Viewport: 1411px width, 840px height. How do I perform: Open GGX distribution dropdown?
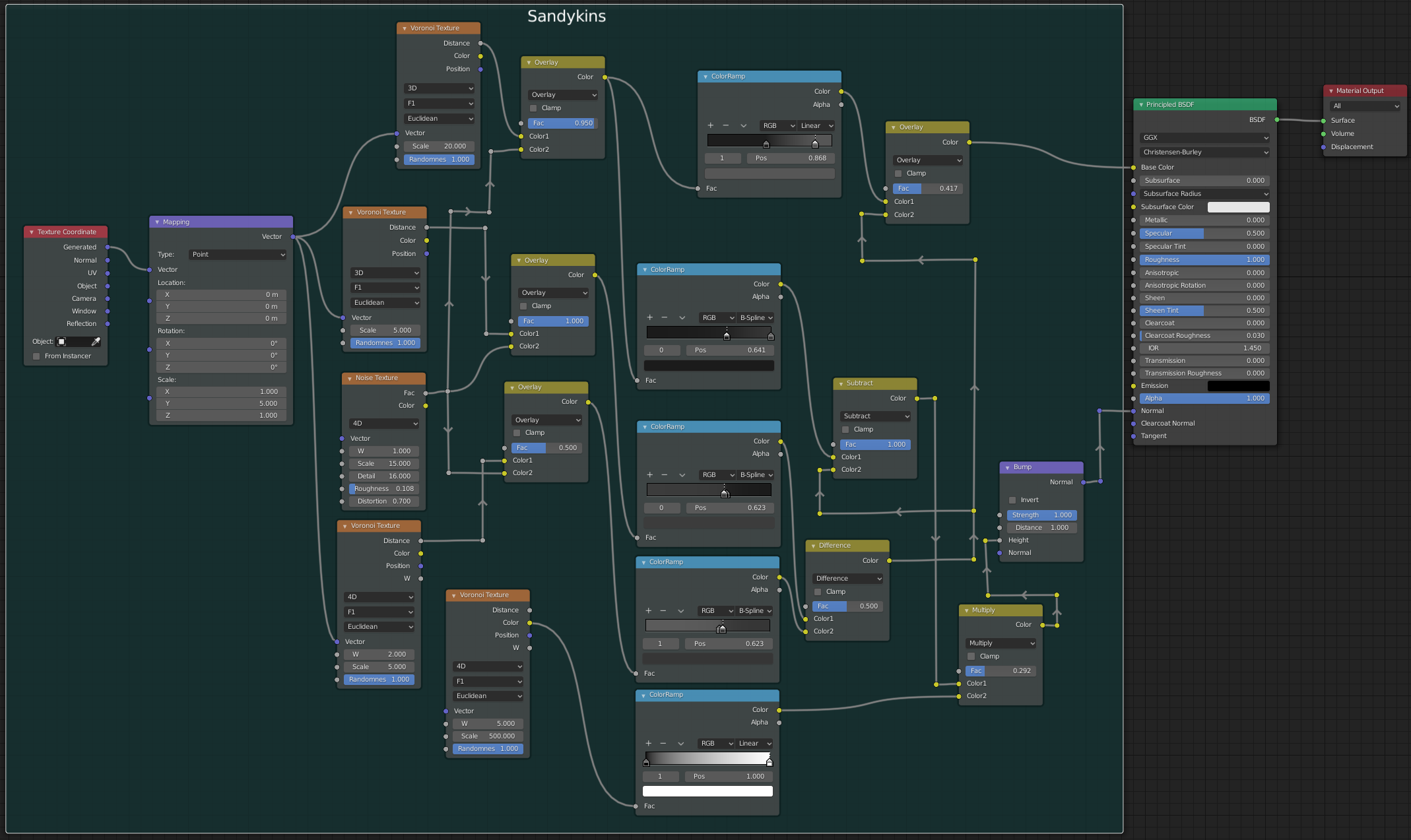[x=1204, y=137]
